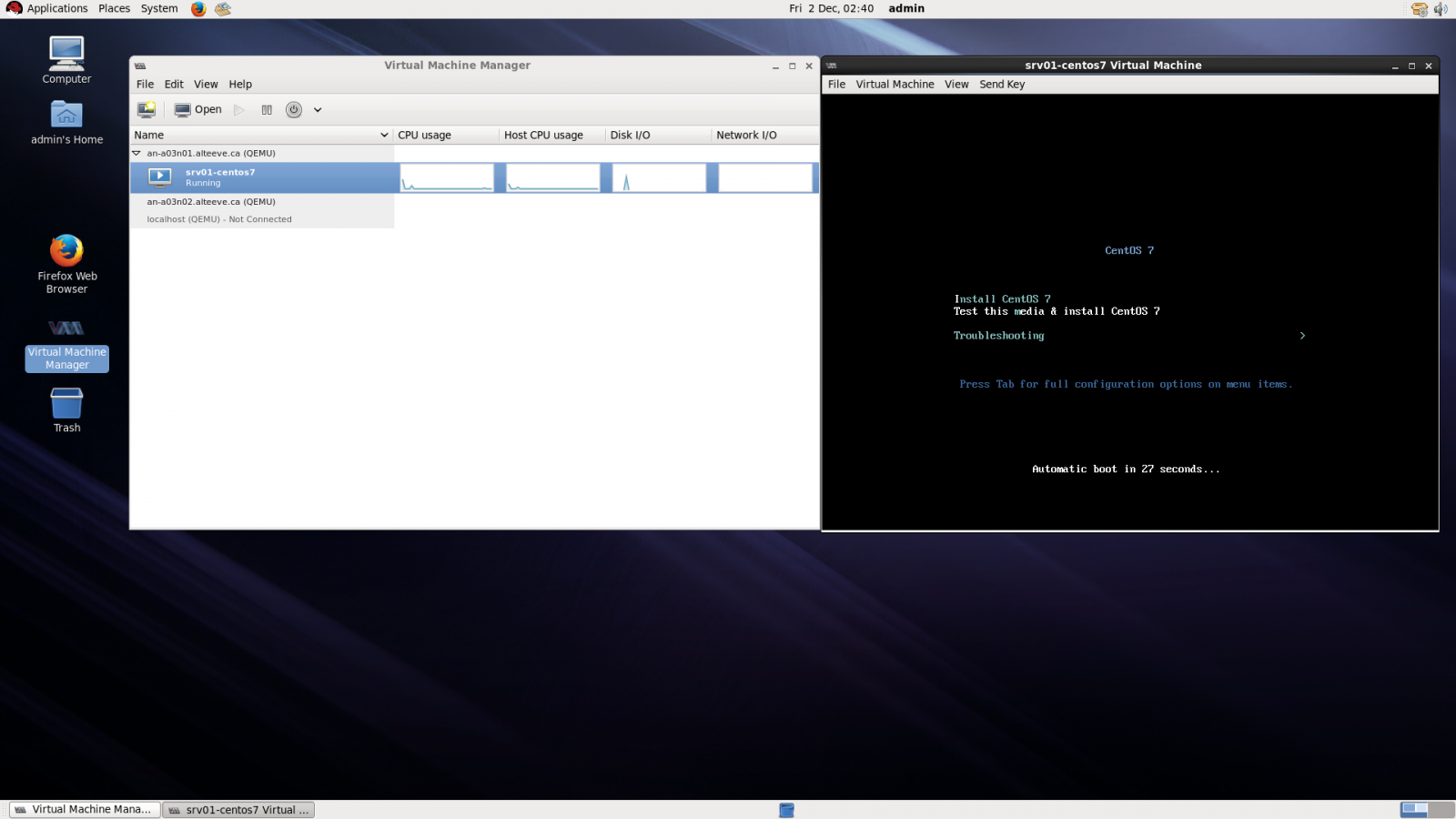Click the Firefox Web Browser desktop icon
The image size is (1456, 819).
click(66, 264)
